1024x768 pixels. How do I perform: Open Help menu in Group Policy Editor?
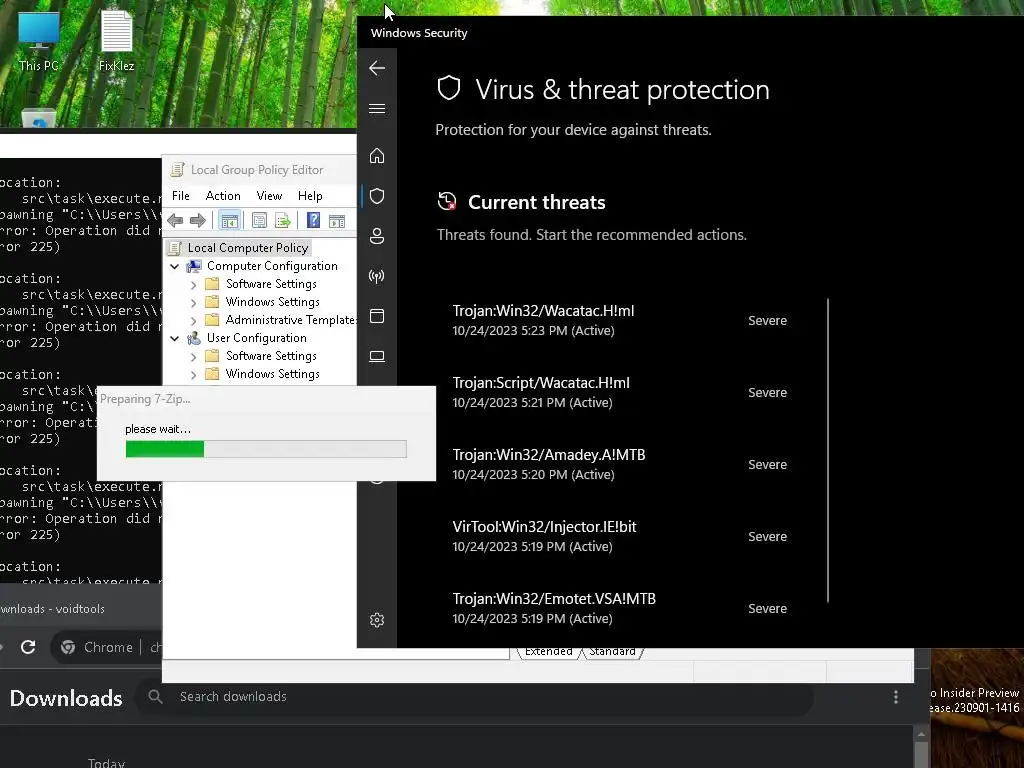[310, 196]
